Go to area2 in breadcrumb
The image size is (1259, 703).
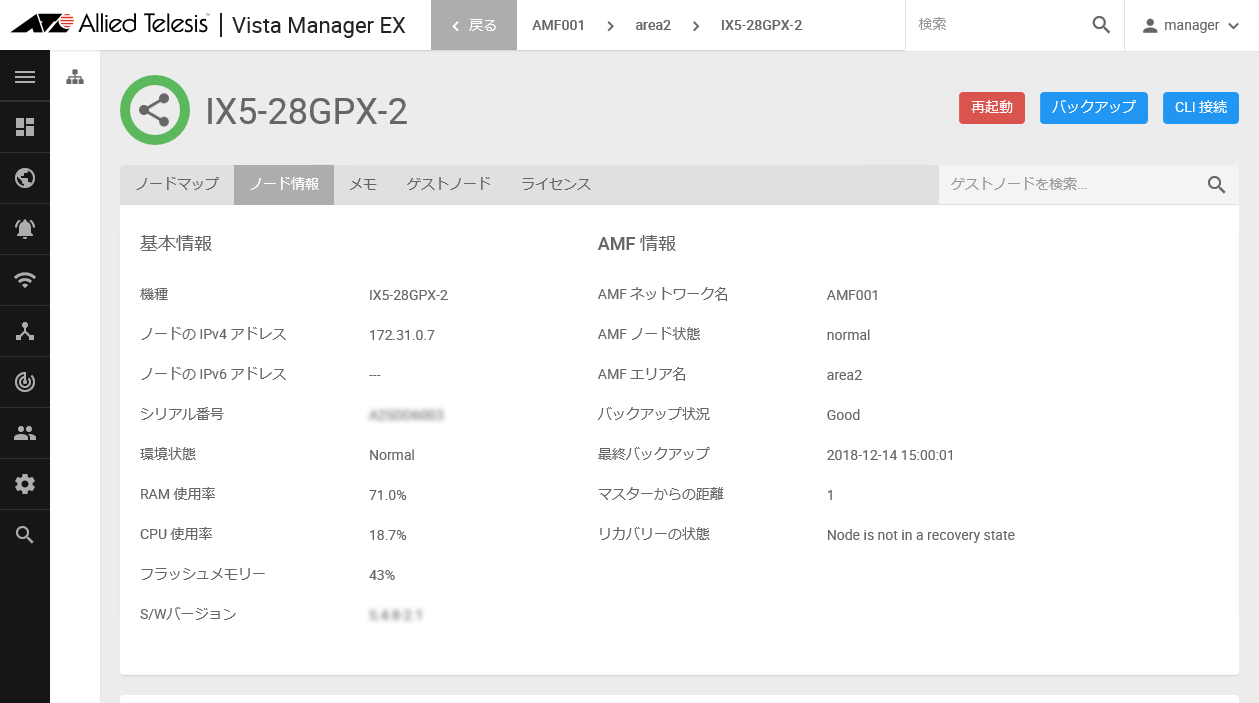[x=653, y=25]
